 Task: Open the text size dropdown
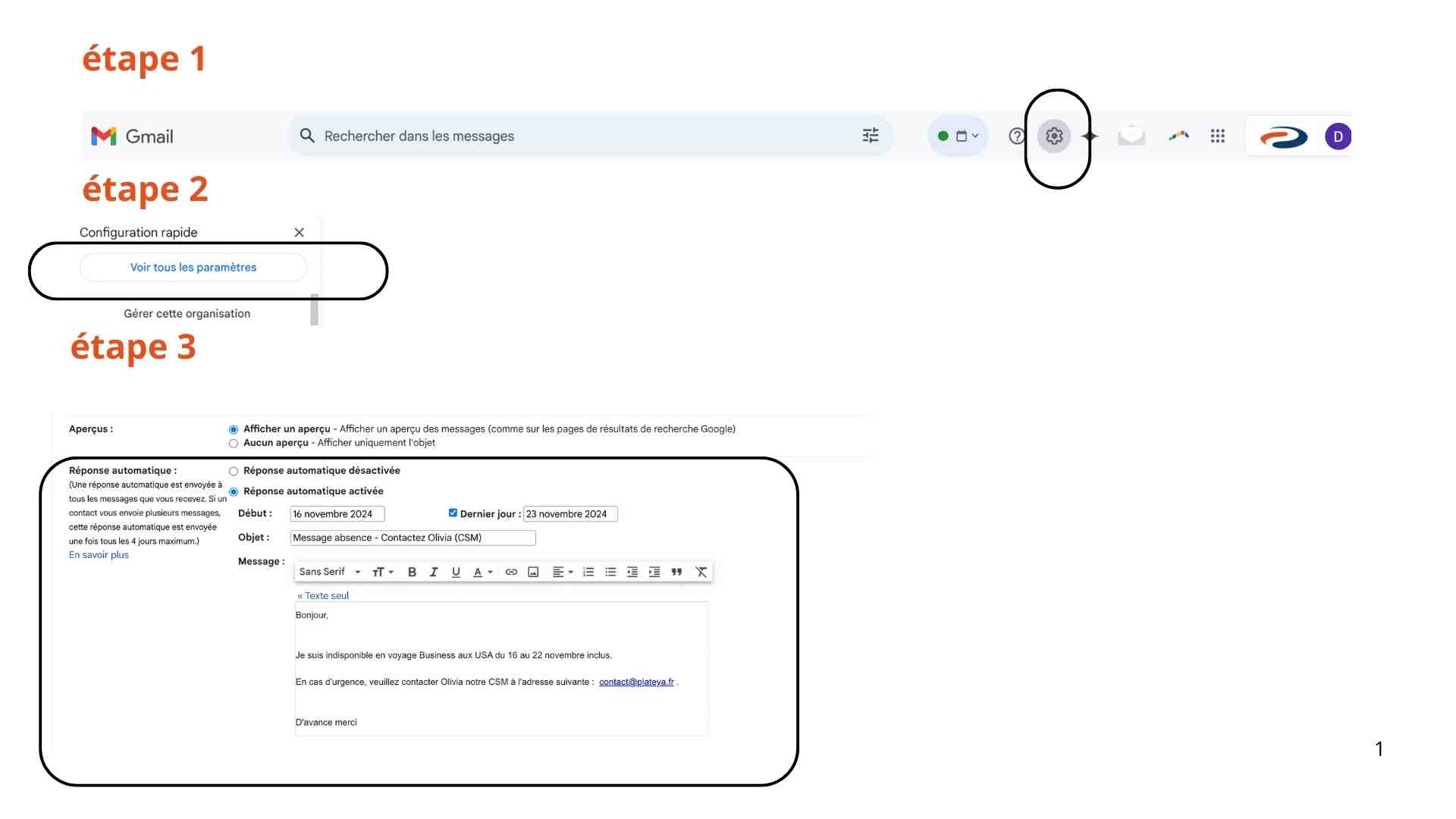pyautogui.click(x=383, y=573)
